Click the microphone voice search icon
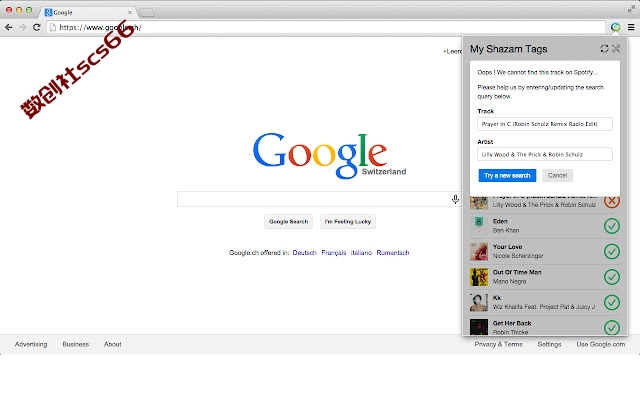640x400 pixels. coord(455,199)
